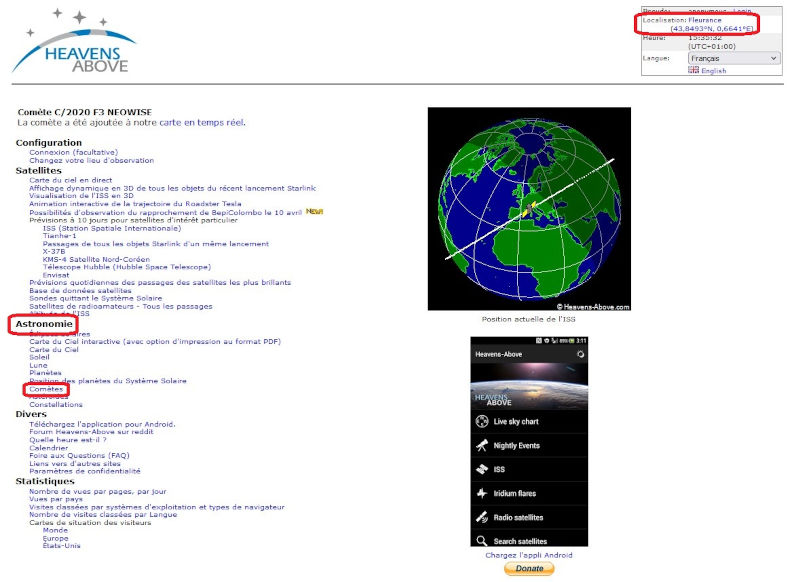Open the 'carte en temps réel' link

click(x=202, y=122)
